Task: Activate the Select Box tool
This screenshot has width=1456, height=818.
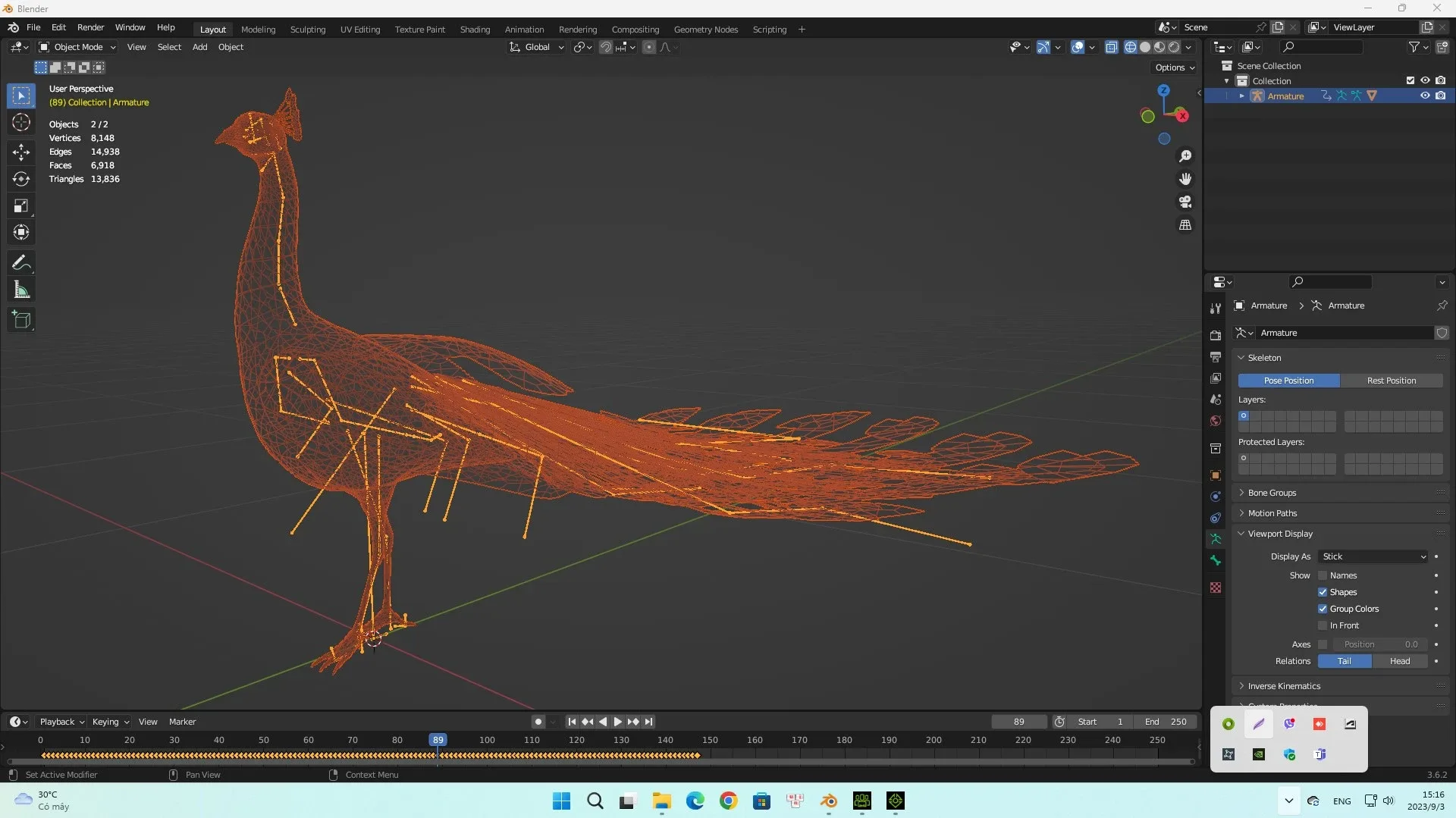Action: 21,96
